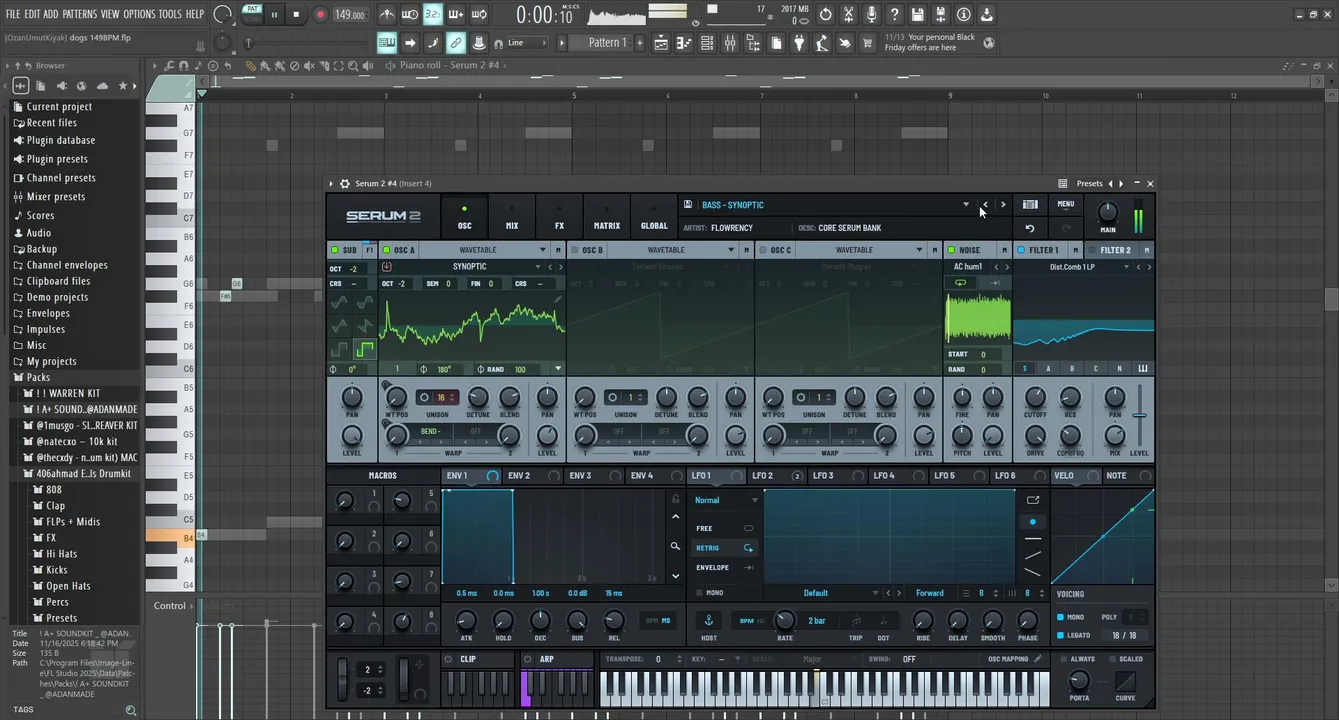Toggle OSC A enable switch
The width and height of the screenshot is (1339, 720).
(386, 250)
